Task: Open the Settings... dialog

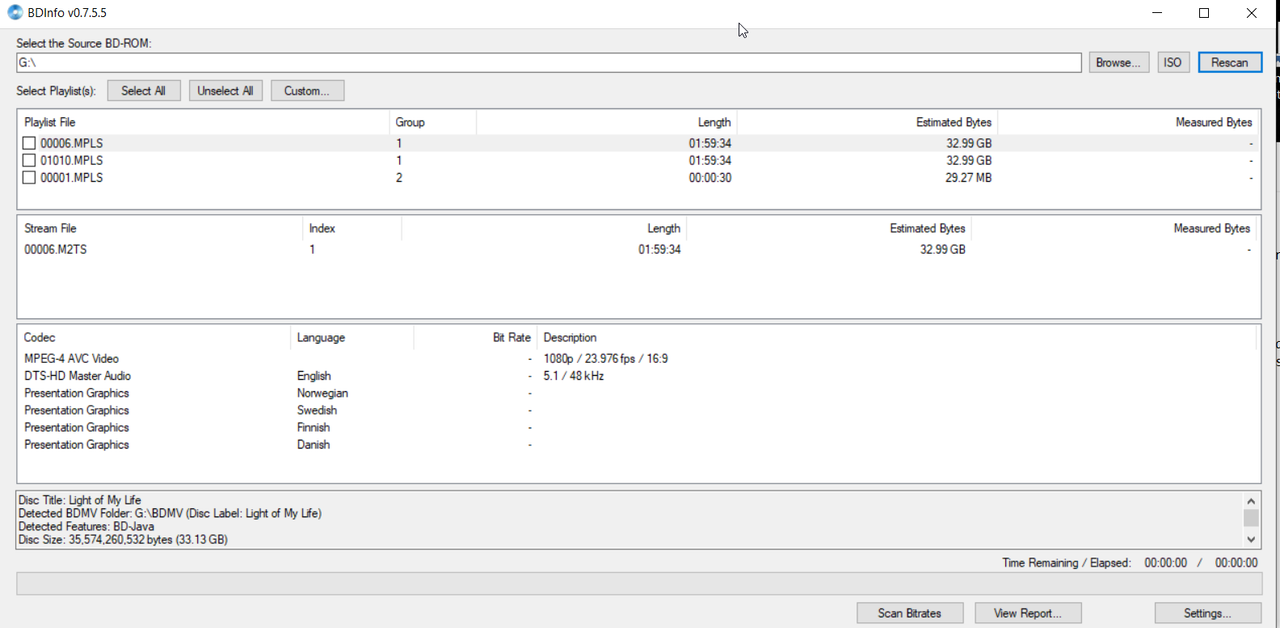Action: [x=1208, y=613]
